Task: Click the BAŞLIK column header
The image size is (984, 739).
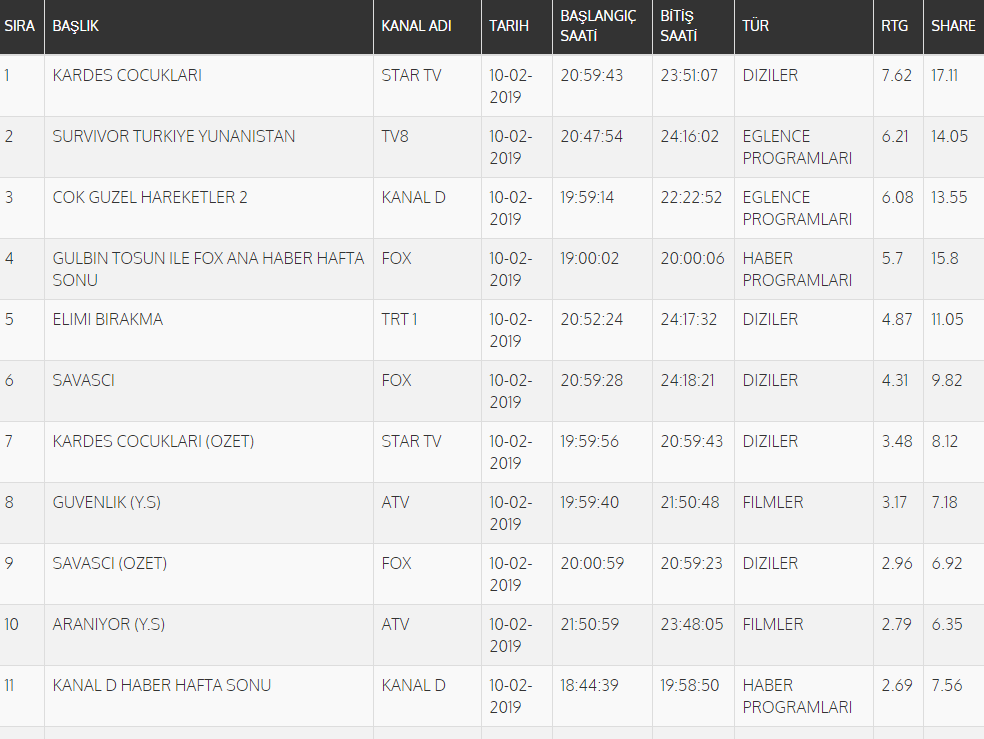Action: click(x=76, y=26)
